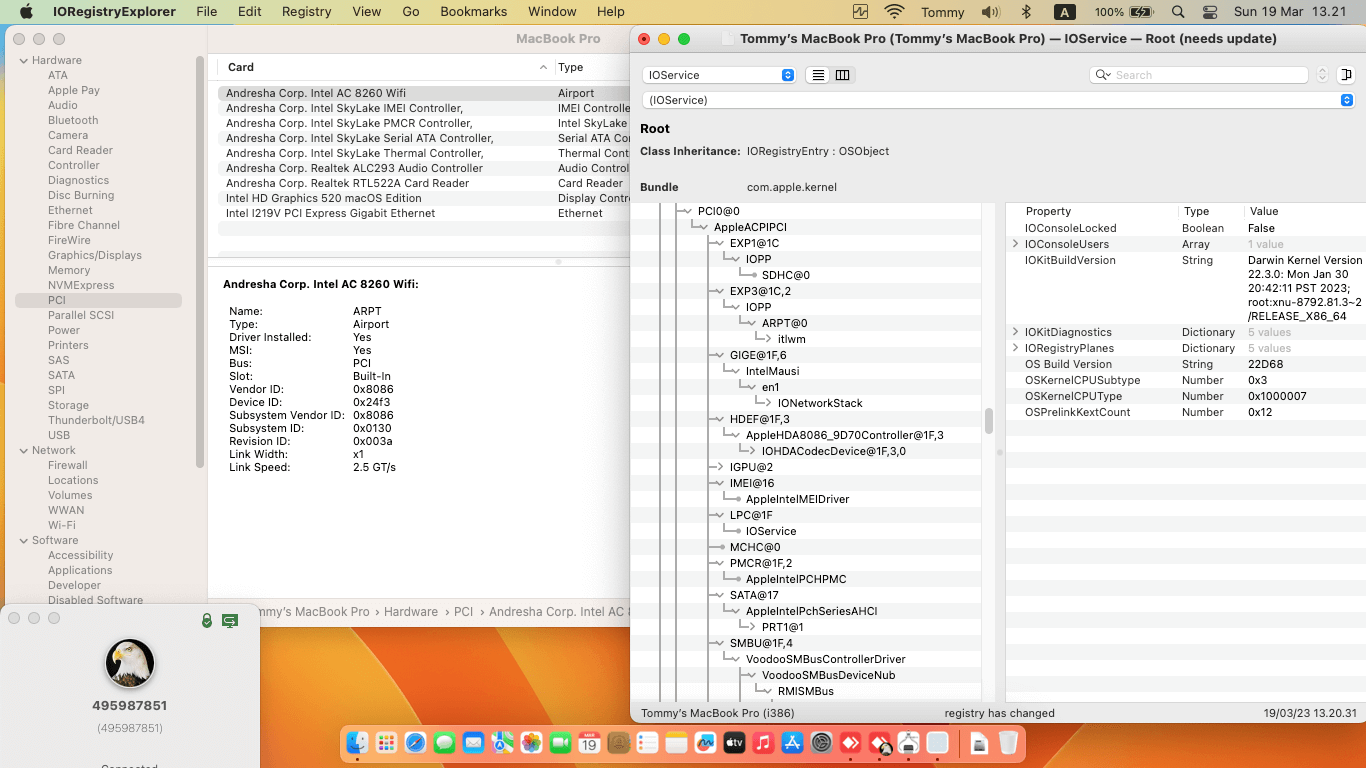The image size is (1366, 768).
Task: Open the keyboard input source 'A' menu
Action: click(x=1064, y=12)
